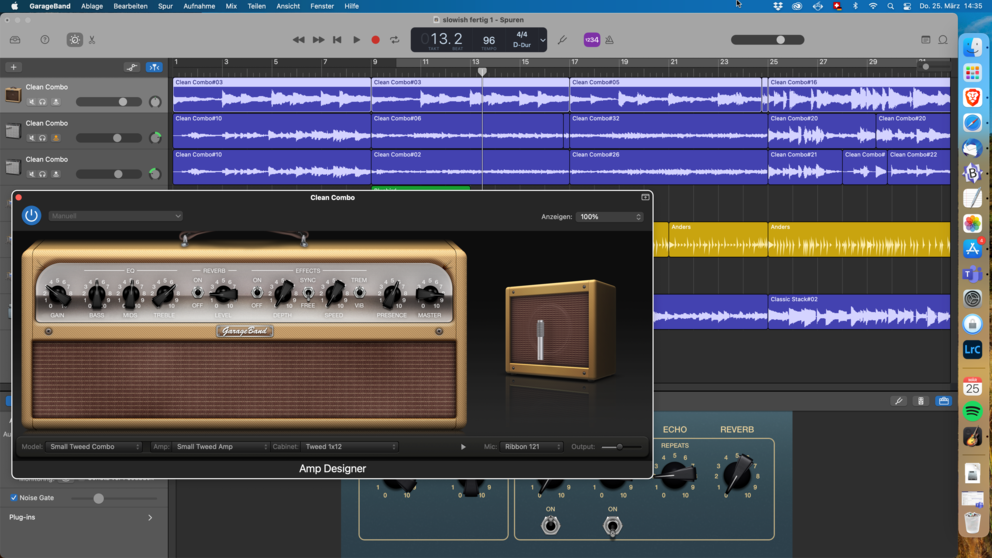Flip the TREM/VIB switch on amp
The width and height of the screenshot is (992, 558).
tap(359, 293)
